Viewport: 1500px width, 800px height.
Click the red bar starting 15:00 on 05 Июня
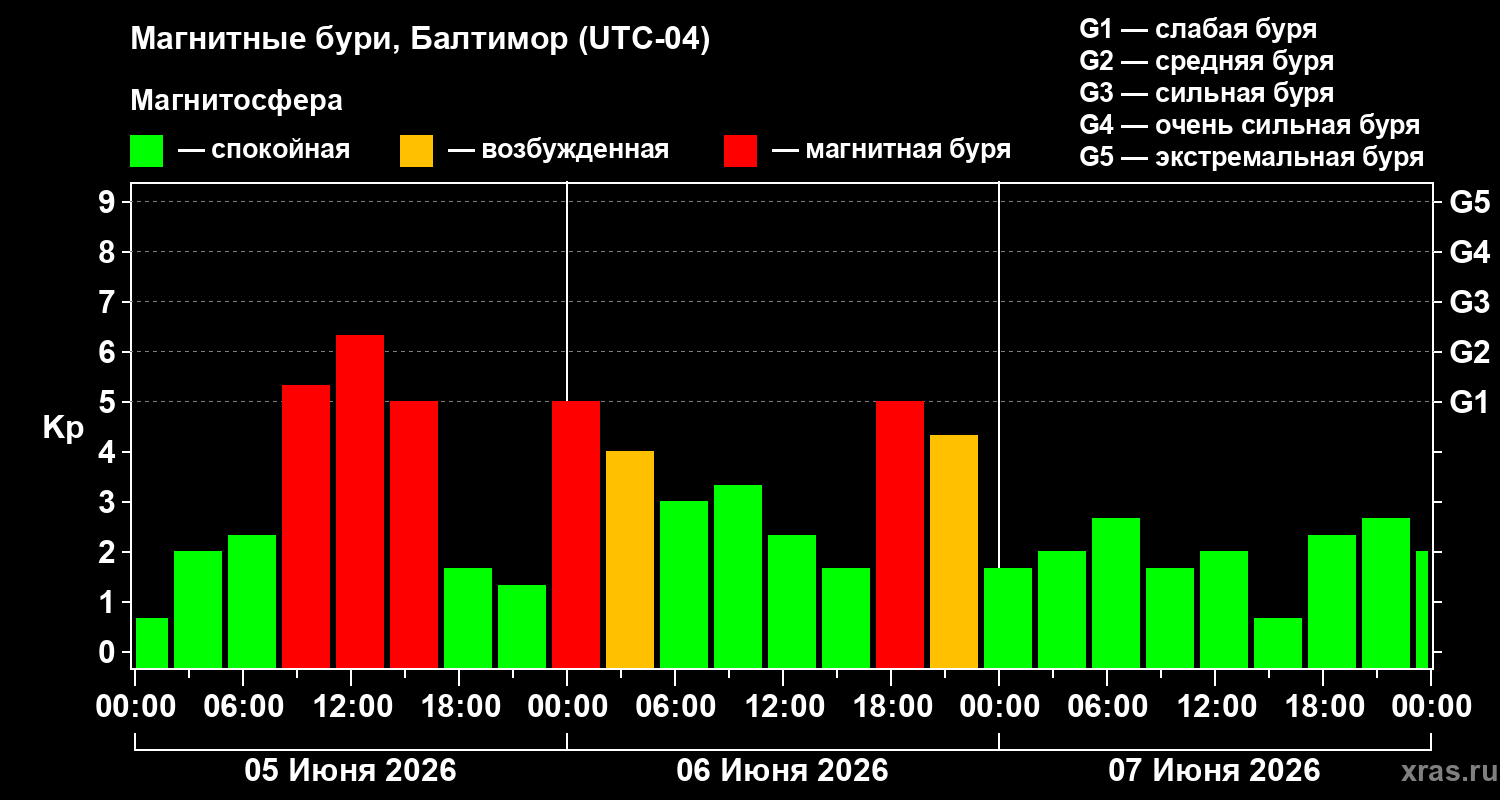point(414,534)
